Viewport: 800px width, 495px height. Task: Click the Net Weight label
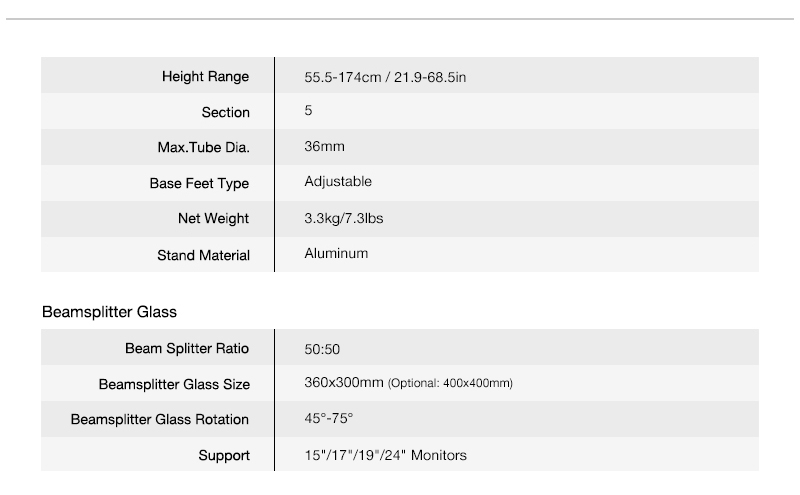tap(213, 219)
